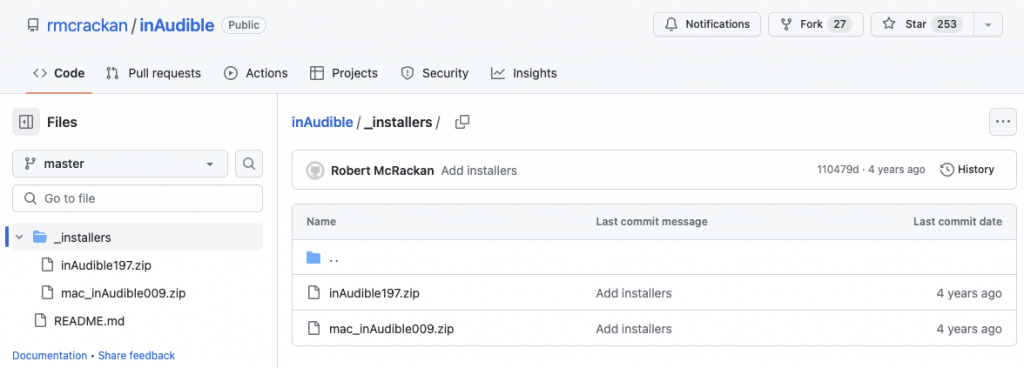1024x368 pixels.
Task: Click 'Add installers' message for mac_inAudible009.zip row
Action: [633, 329]
